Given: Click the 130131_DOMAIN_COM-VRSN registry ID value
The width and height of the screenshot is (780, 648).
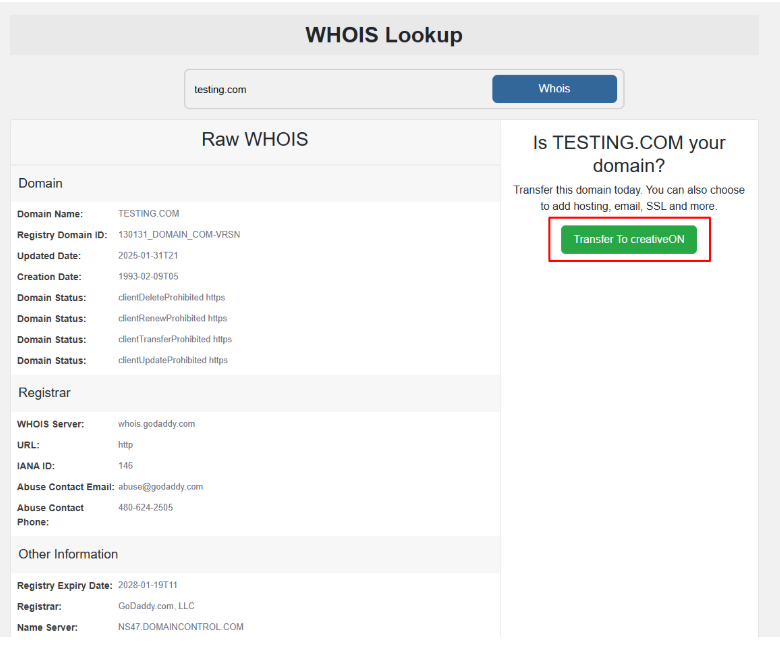Looking at the screenshot, I should pyautogui.click(x=179, y=235).
